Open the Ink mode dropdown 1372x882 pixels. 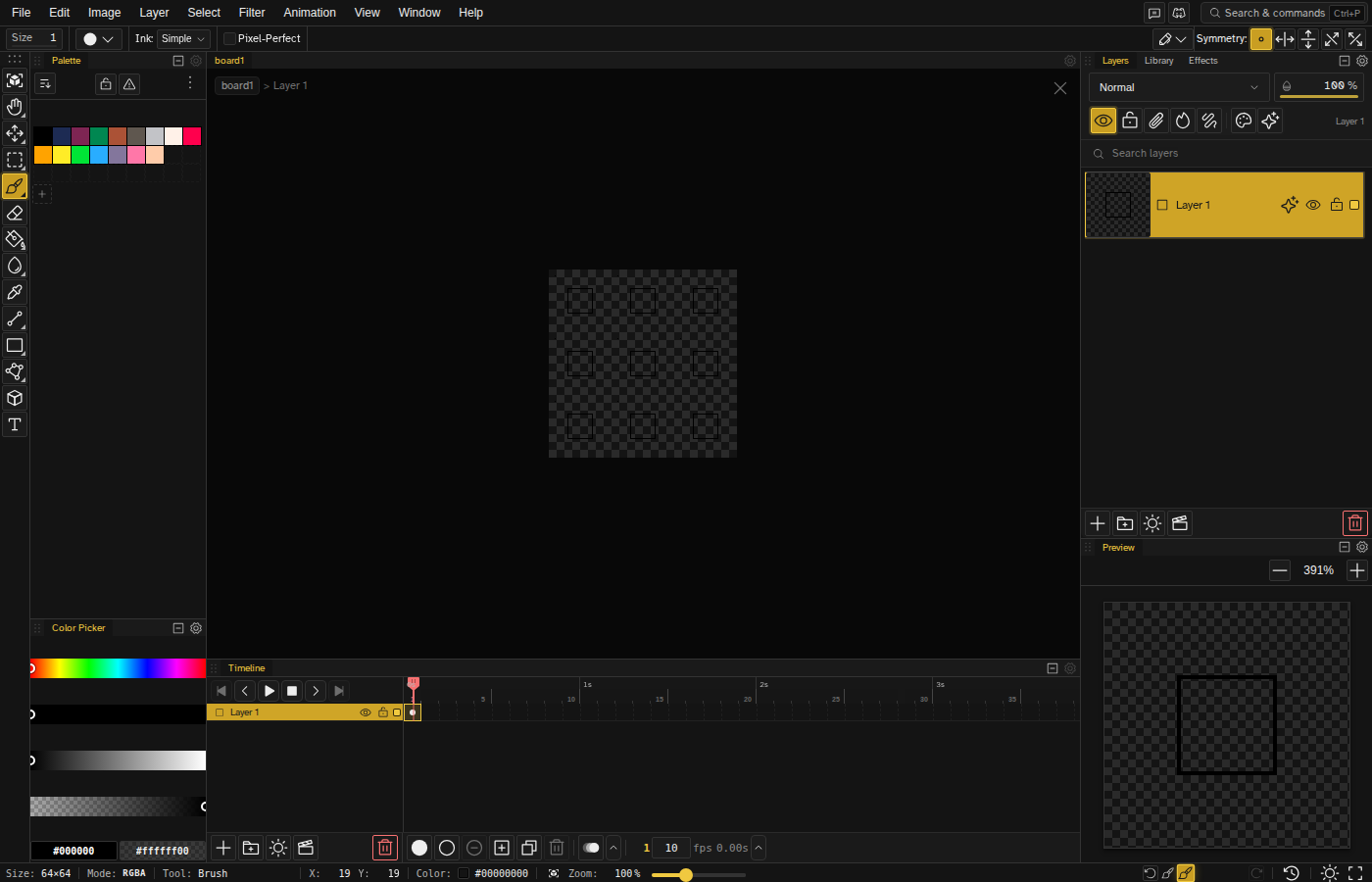coord(183,38)
